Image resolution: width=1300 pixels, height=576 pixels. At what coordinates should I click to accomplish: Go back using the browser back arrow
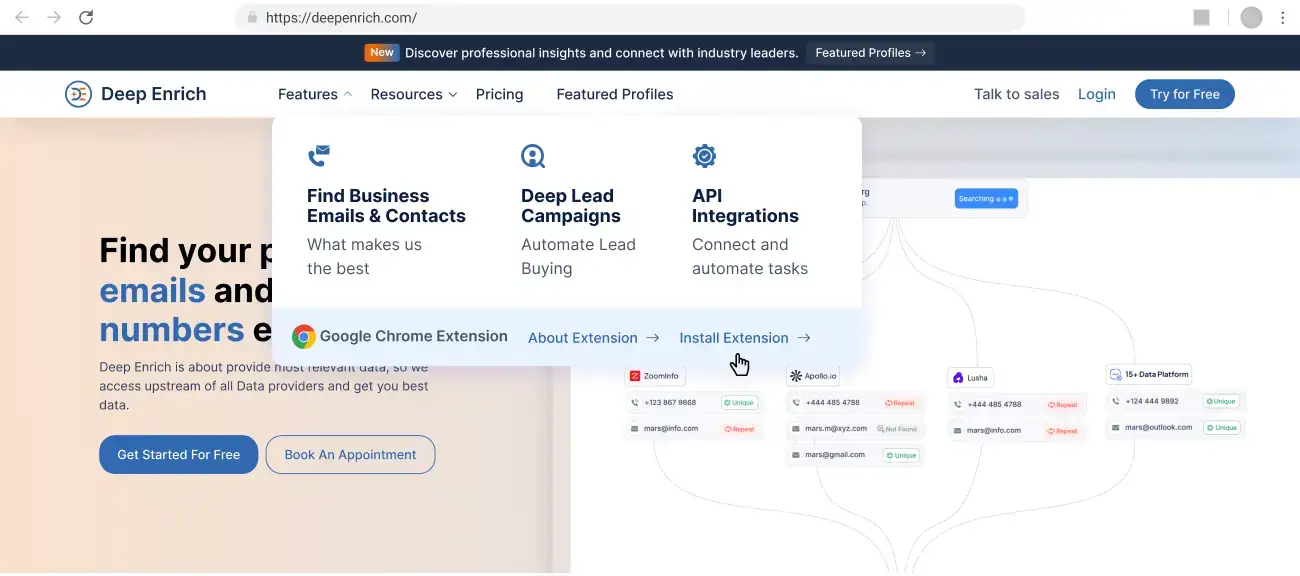tap(22, 17)
